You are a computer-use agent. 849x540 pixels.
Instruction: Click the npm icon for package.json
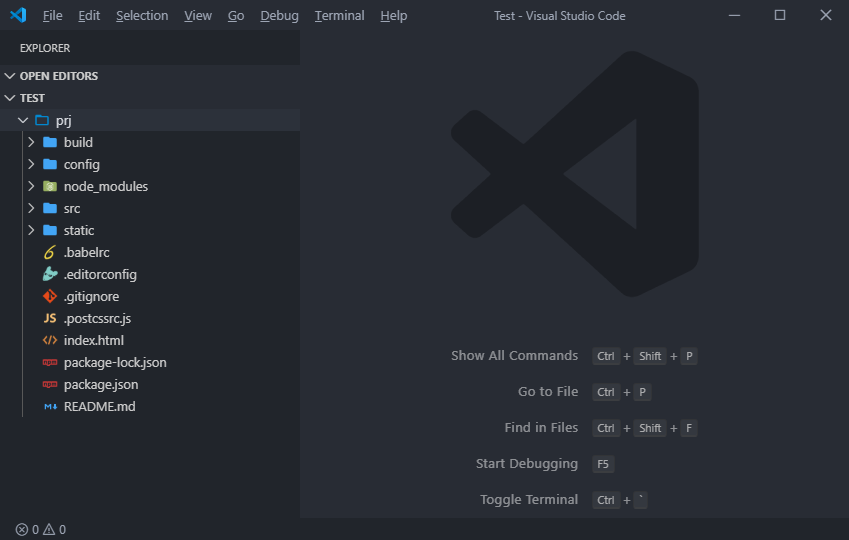pos(50,385)
